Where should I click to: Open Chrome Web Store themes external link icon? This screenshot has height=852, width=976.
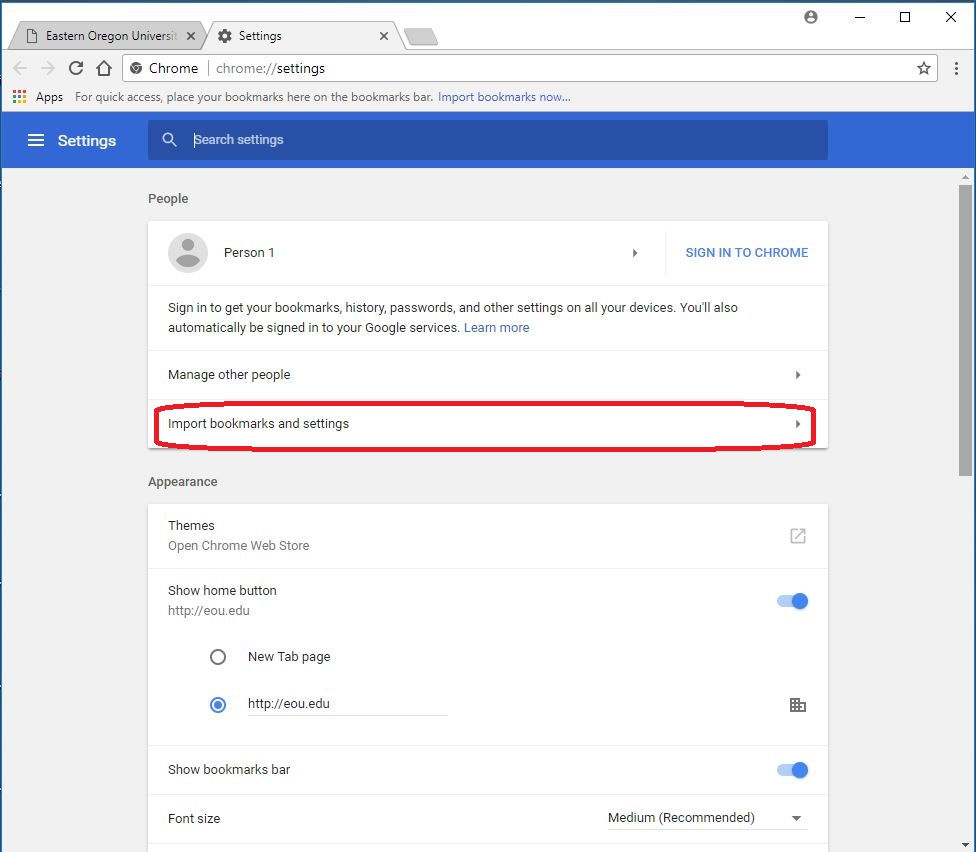pos(797,536)
